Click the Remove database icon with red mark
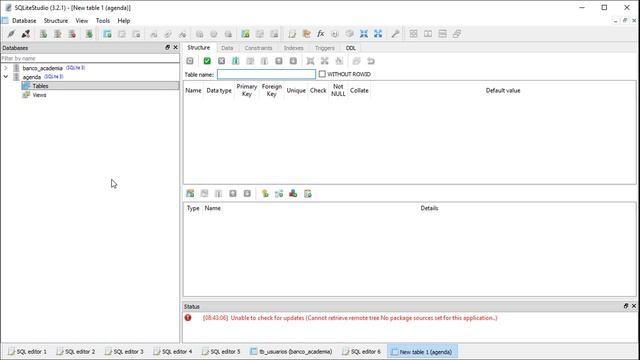Screen dimensions: 640x360 (x=72, y=34)
